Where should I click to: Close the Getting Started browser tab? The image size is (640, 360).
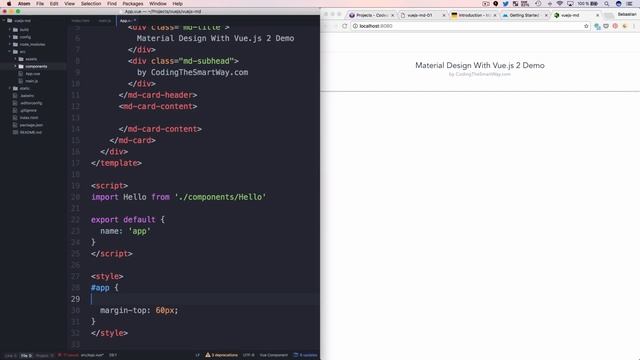click(x=546, y=16)
